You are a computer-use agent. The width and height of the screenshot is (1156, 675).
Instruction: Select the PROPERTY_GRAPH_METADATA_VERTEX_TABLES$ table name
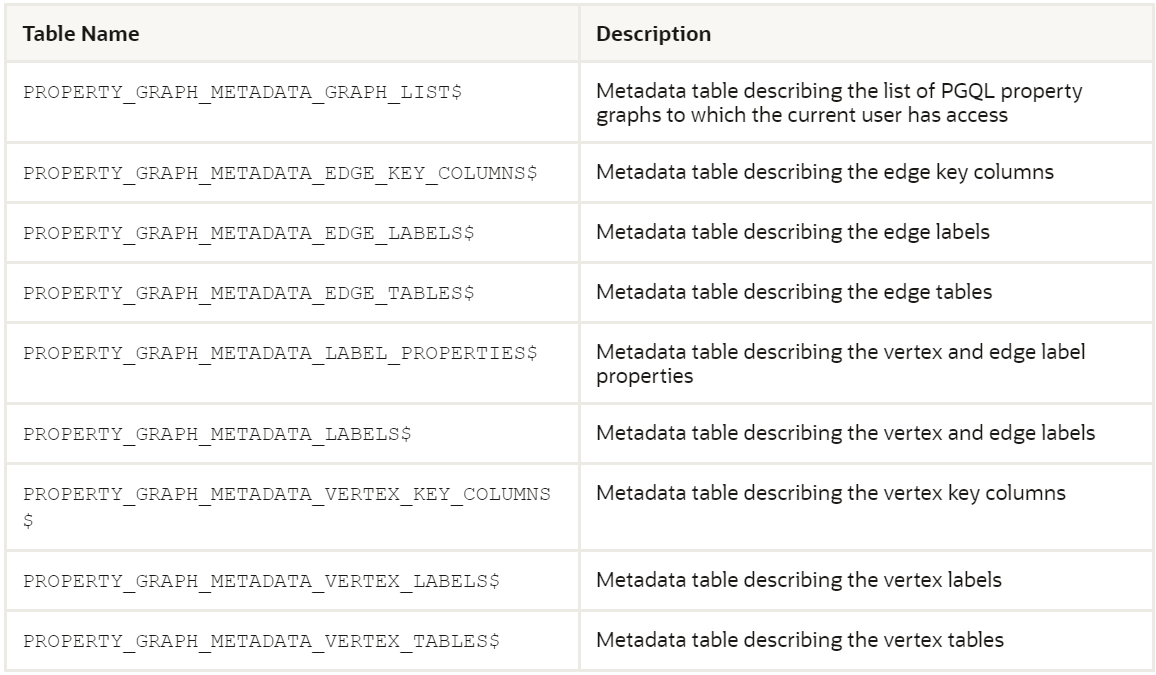(258, 640)
